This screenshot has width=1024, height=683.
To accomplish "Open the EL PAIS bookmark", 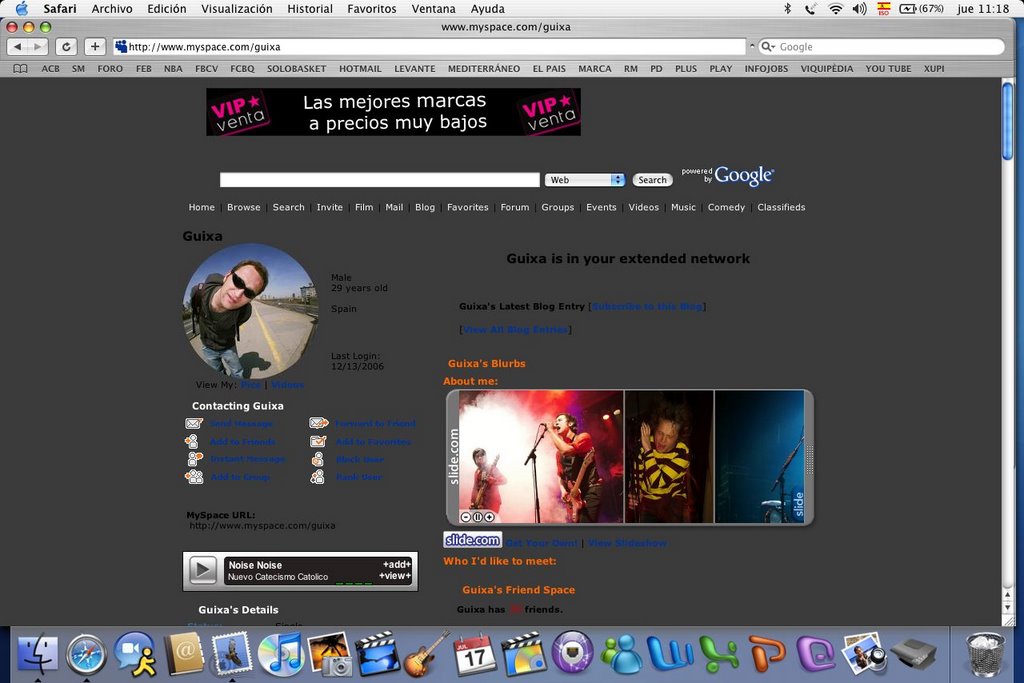I will click(549, 69).
